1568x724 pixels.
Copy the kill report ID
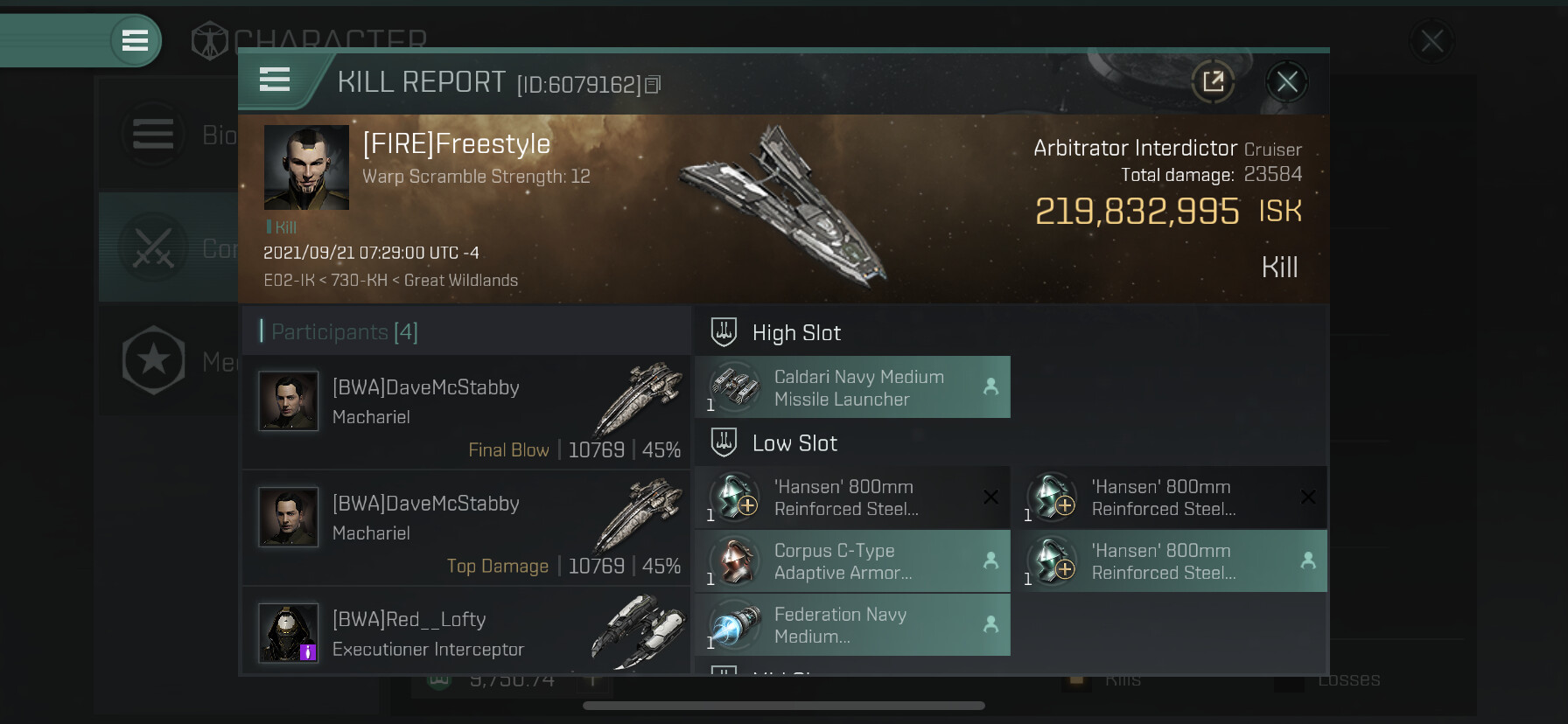653,85
